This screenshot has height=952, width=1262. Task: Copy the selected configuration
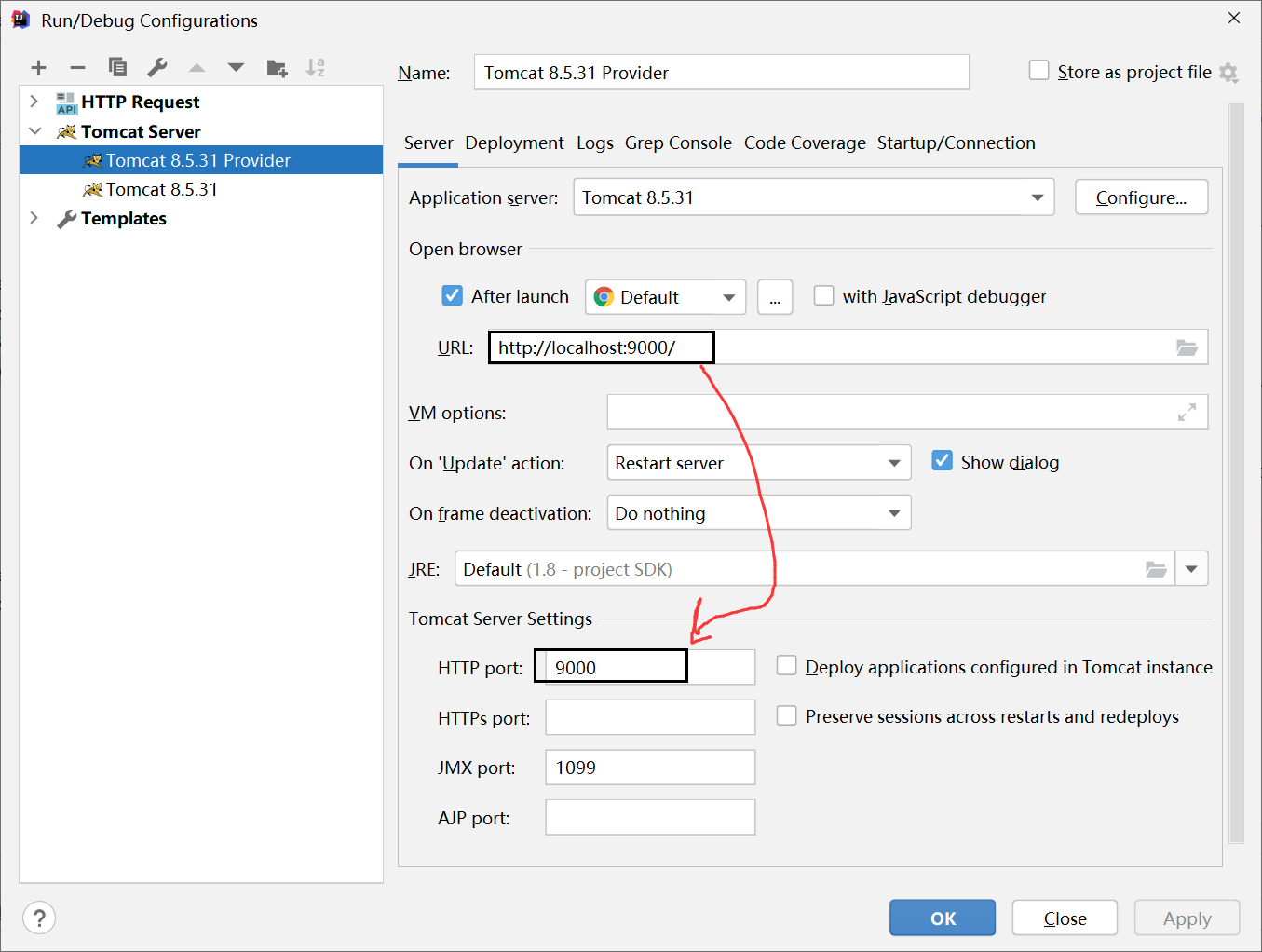[117, 67]
